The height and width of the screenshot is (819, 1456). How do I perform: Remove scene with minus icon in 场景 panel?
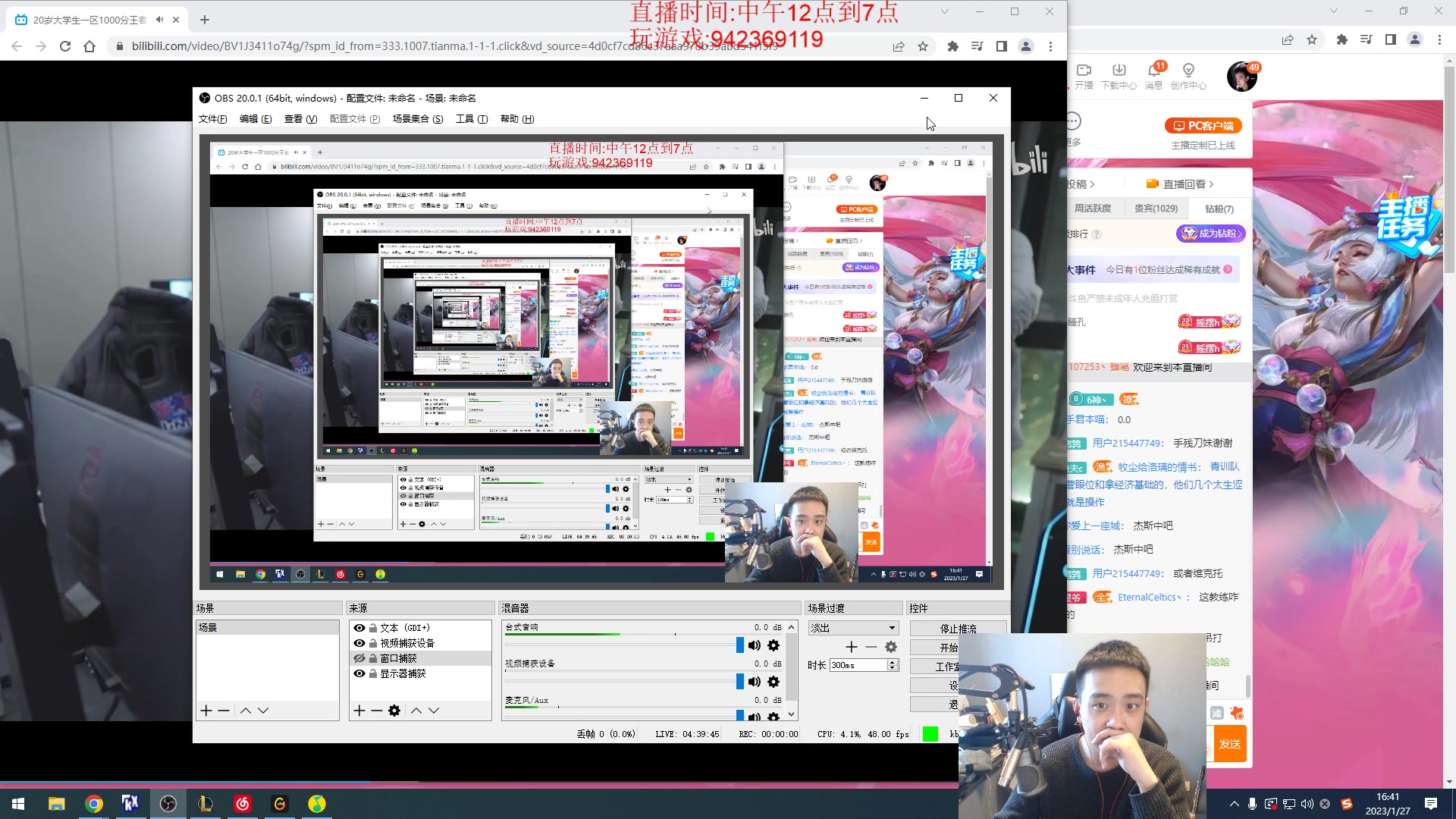pyautogui.click(x=224, y=711)
